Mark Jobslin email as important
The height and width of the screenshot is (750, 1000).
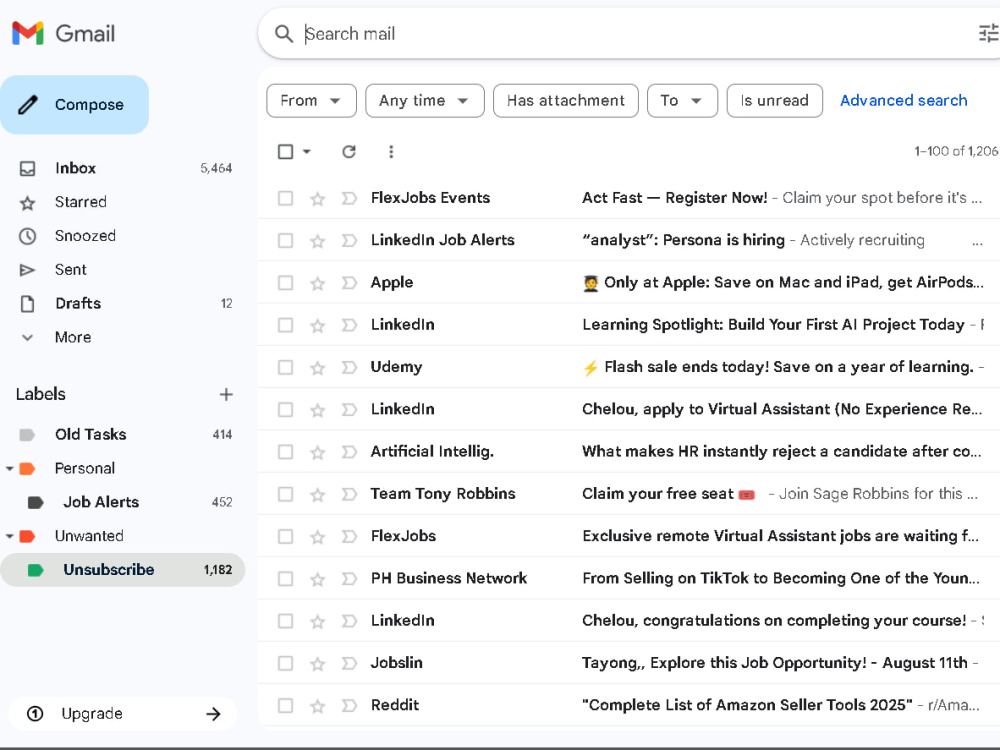pos(349,663)
